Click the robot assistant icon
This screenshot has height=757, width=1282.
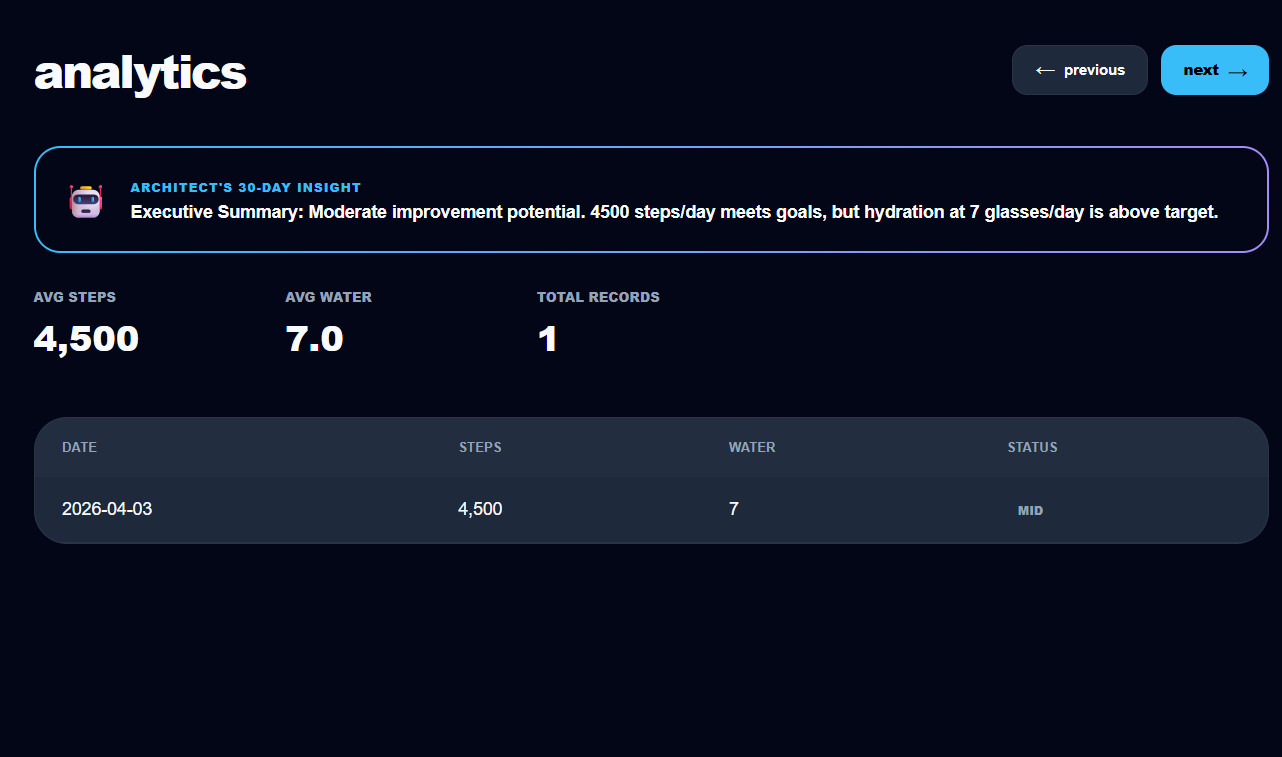85,200
